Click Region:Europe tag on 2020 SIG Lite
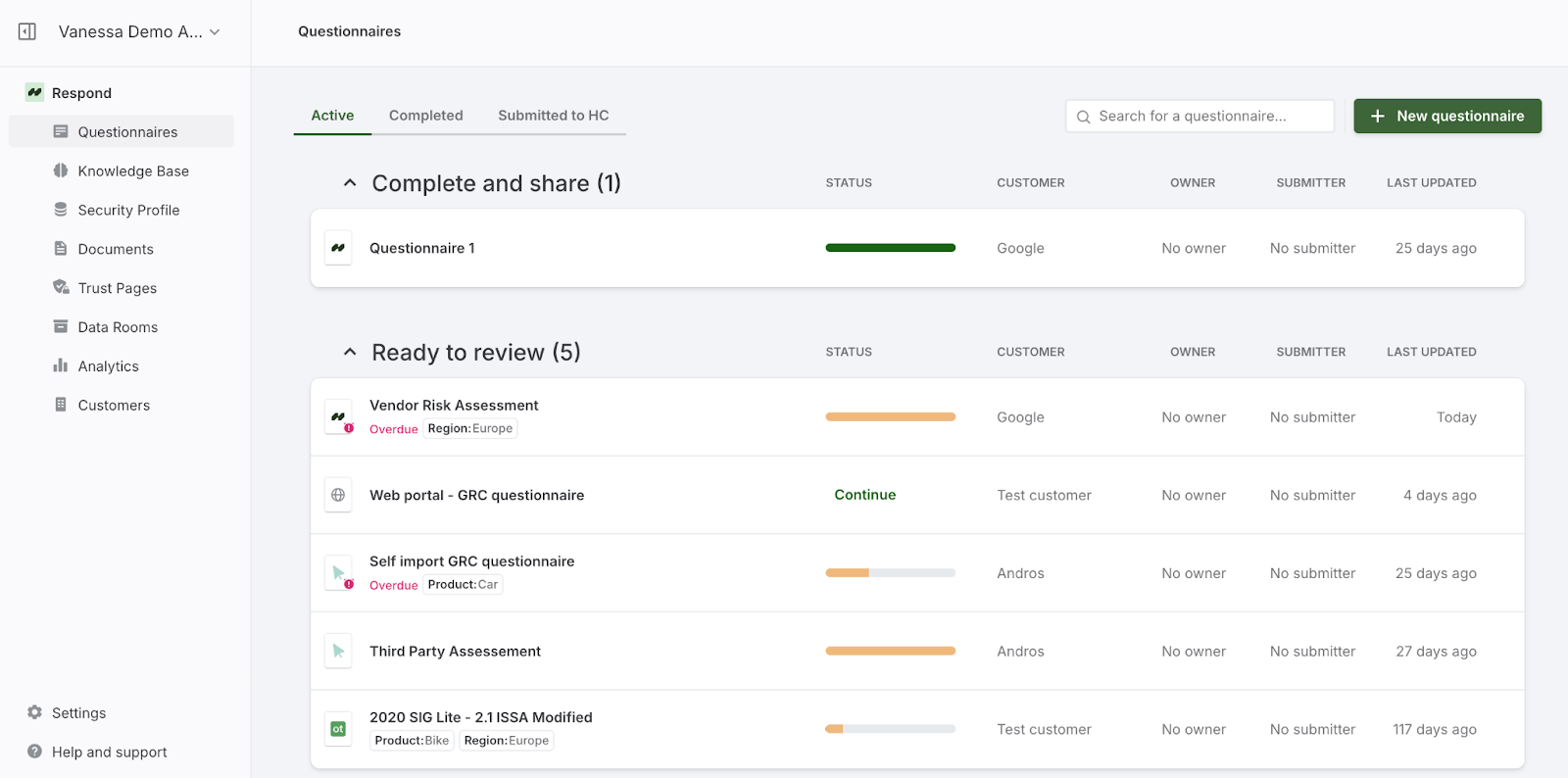The image size is (1568, 778). tap(507, 741)
